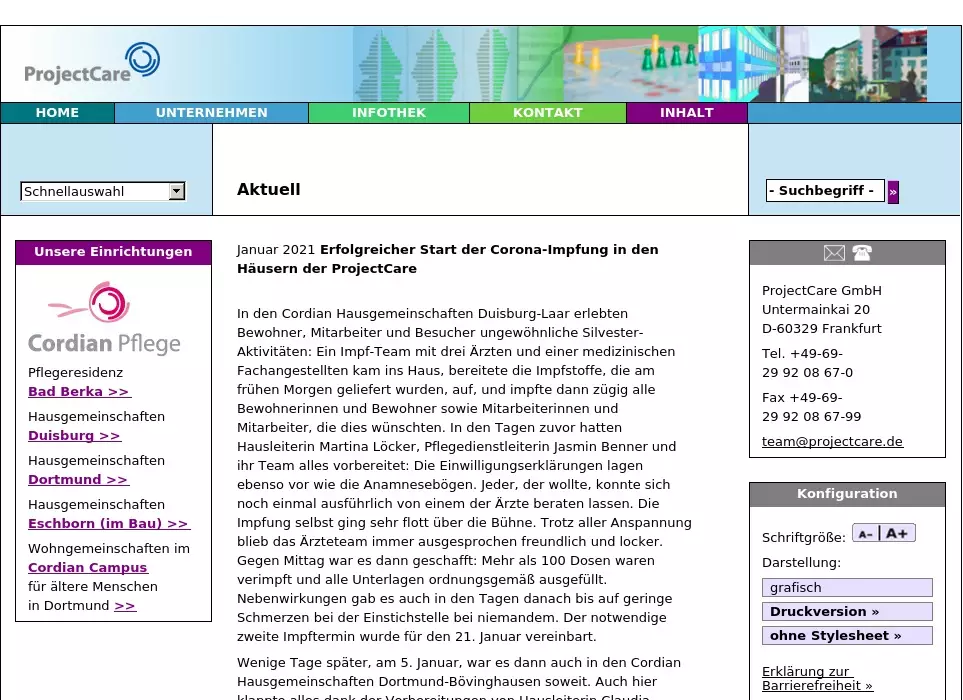The height and width of the screenshot is (700, 963).
Task: Increase font size with A+ button
Action: 897,534
